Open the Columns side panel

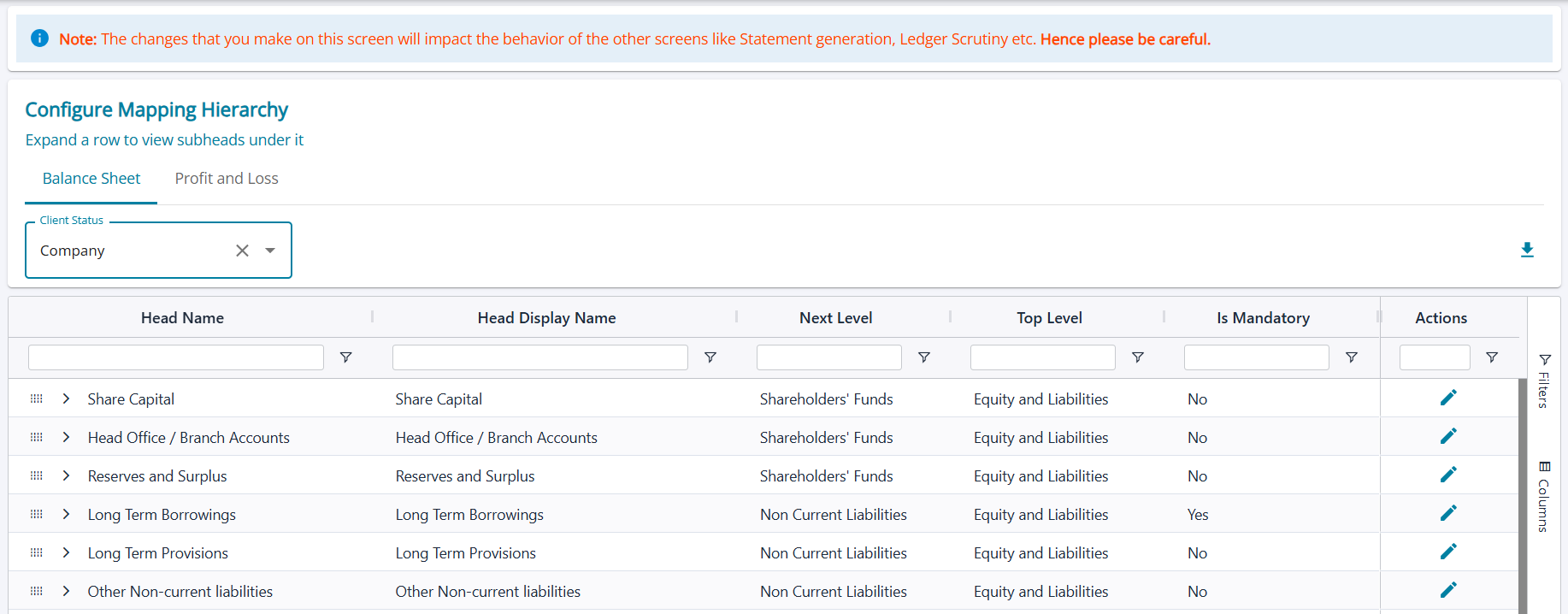pos(1544,497)
